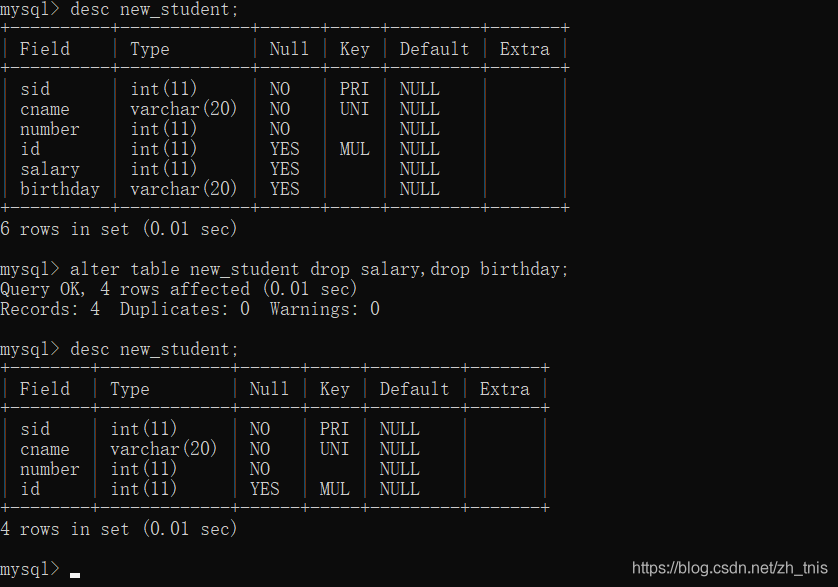Click the Type header in the second table

coord(130,389)
